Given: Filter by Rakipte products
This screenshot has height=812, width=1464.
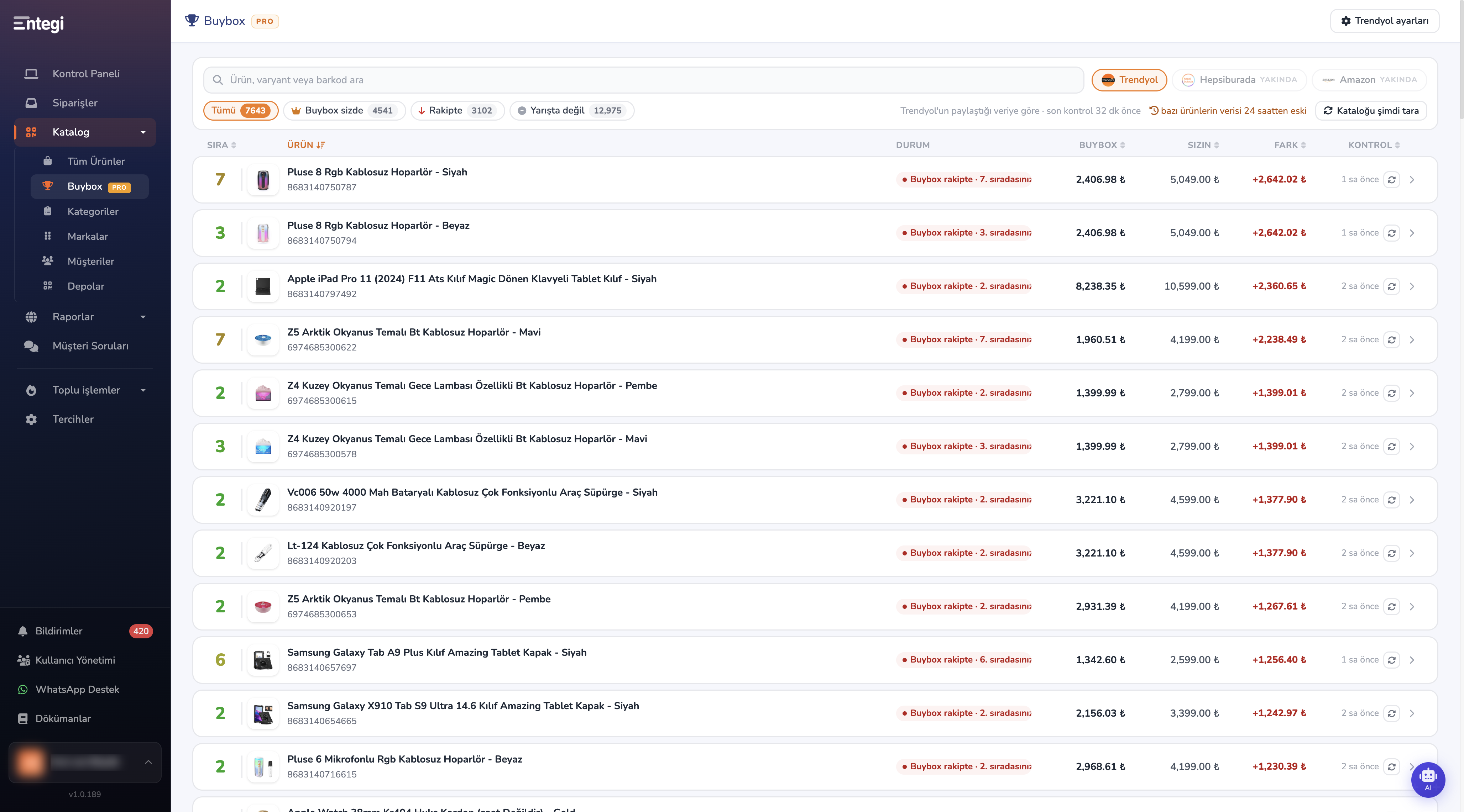Looking at the screenshot, I should [457, 111].
